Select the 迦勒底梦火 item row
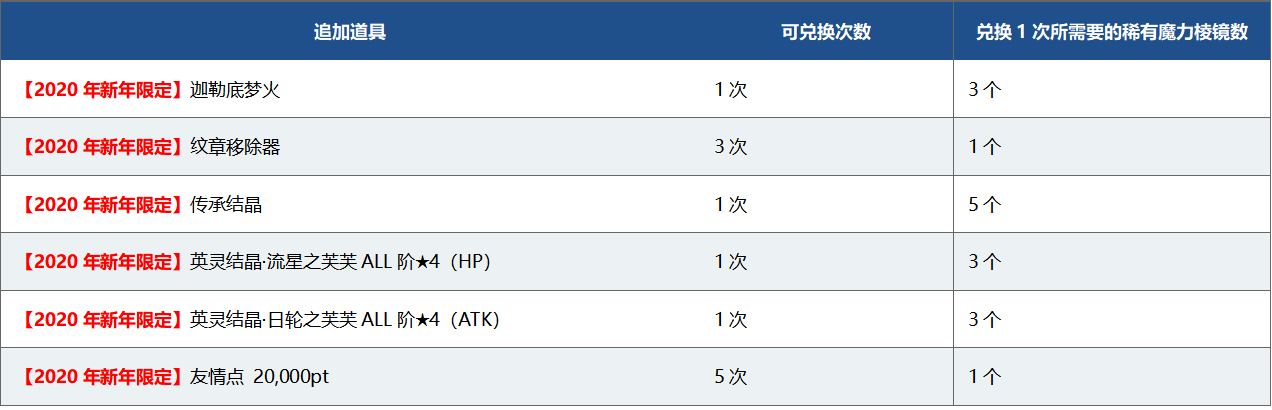The height and width of the screenshot is (410, 1272). point(636,89)
